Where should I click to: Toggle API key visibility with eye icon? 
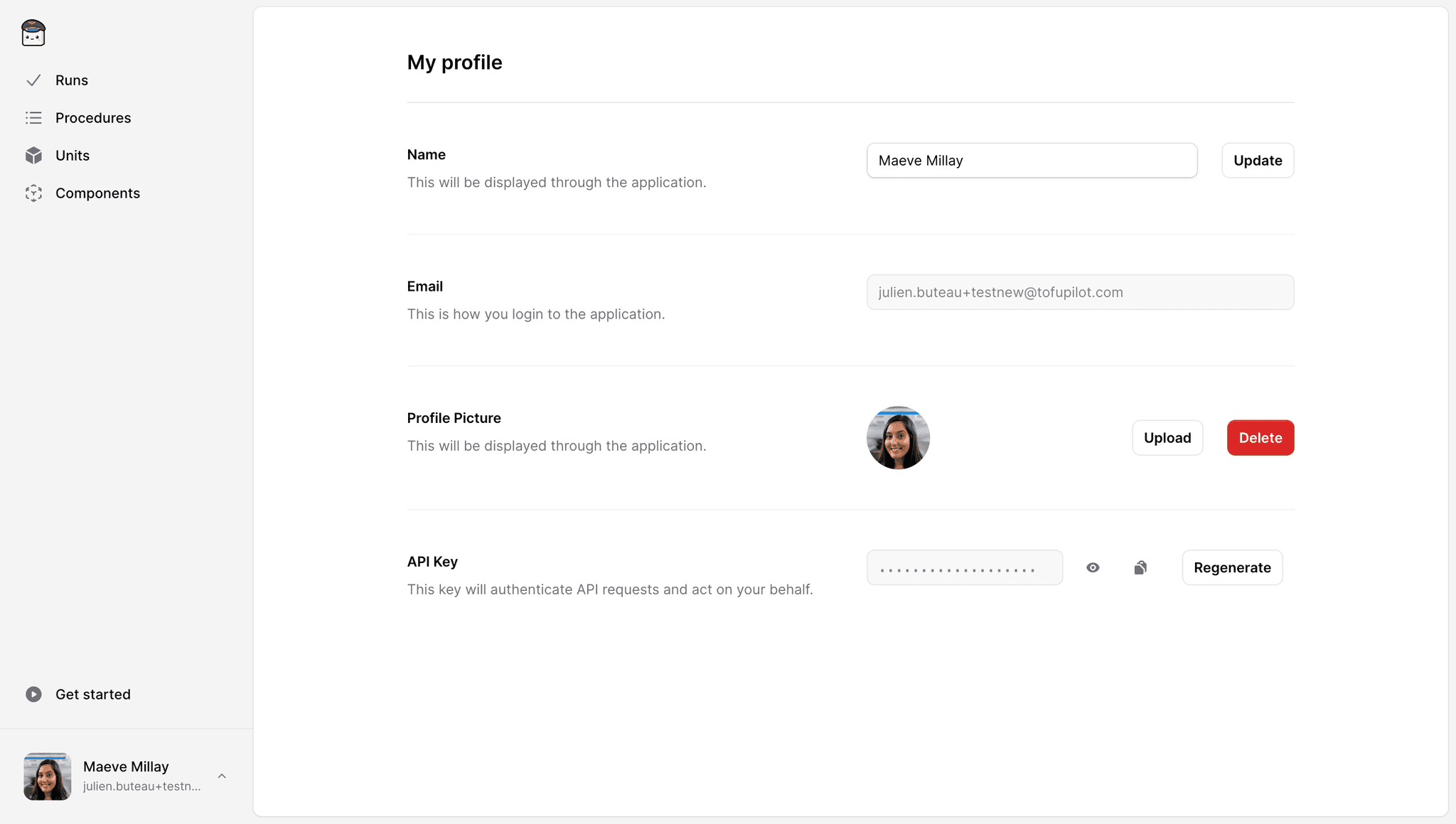pyautogui.click(x=1093, y=567)
